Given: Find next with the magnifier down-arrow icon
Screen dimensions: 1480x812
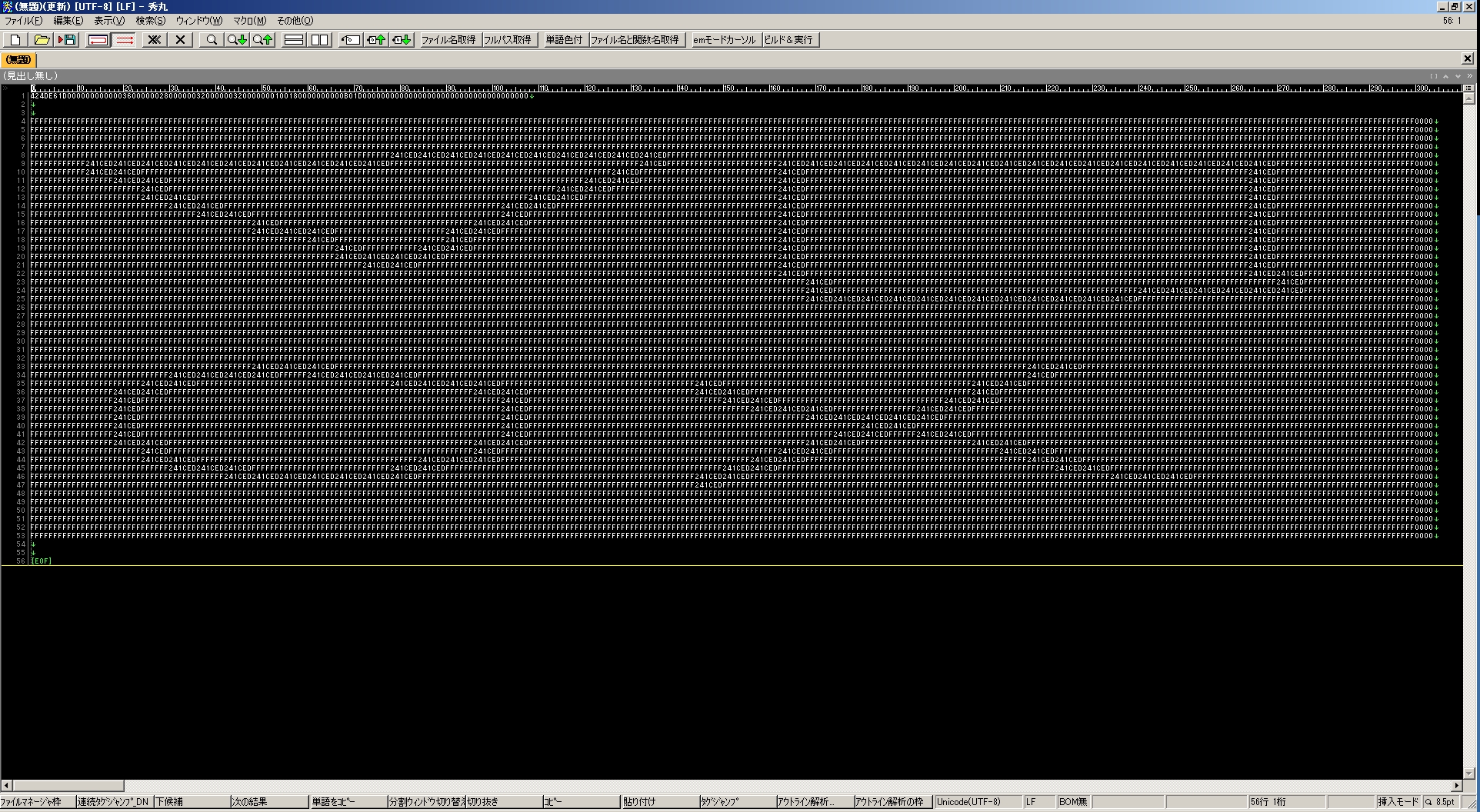Looking at the screenshot, I should (x=237, y=40).
